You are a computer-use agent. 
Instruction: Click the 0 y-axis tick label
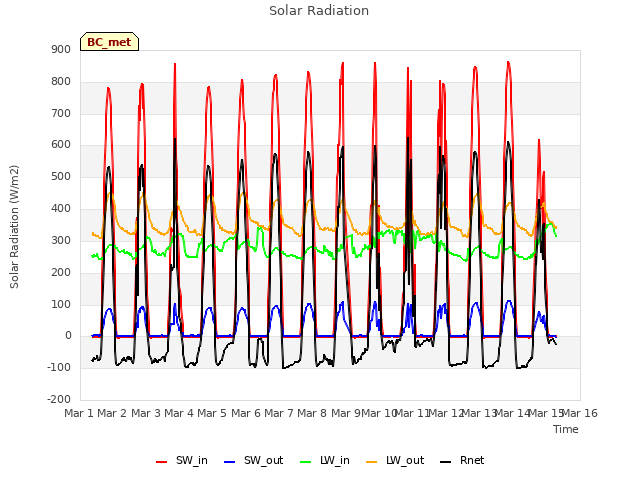(x=68, y=336)
